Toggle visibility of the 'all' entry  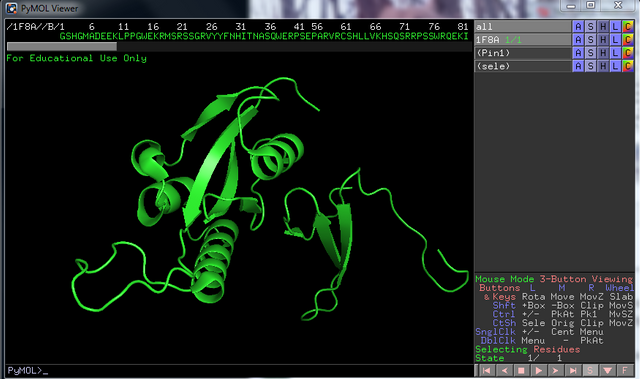tap(523, 27)
